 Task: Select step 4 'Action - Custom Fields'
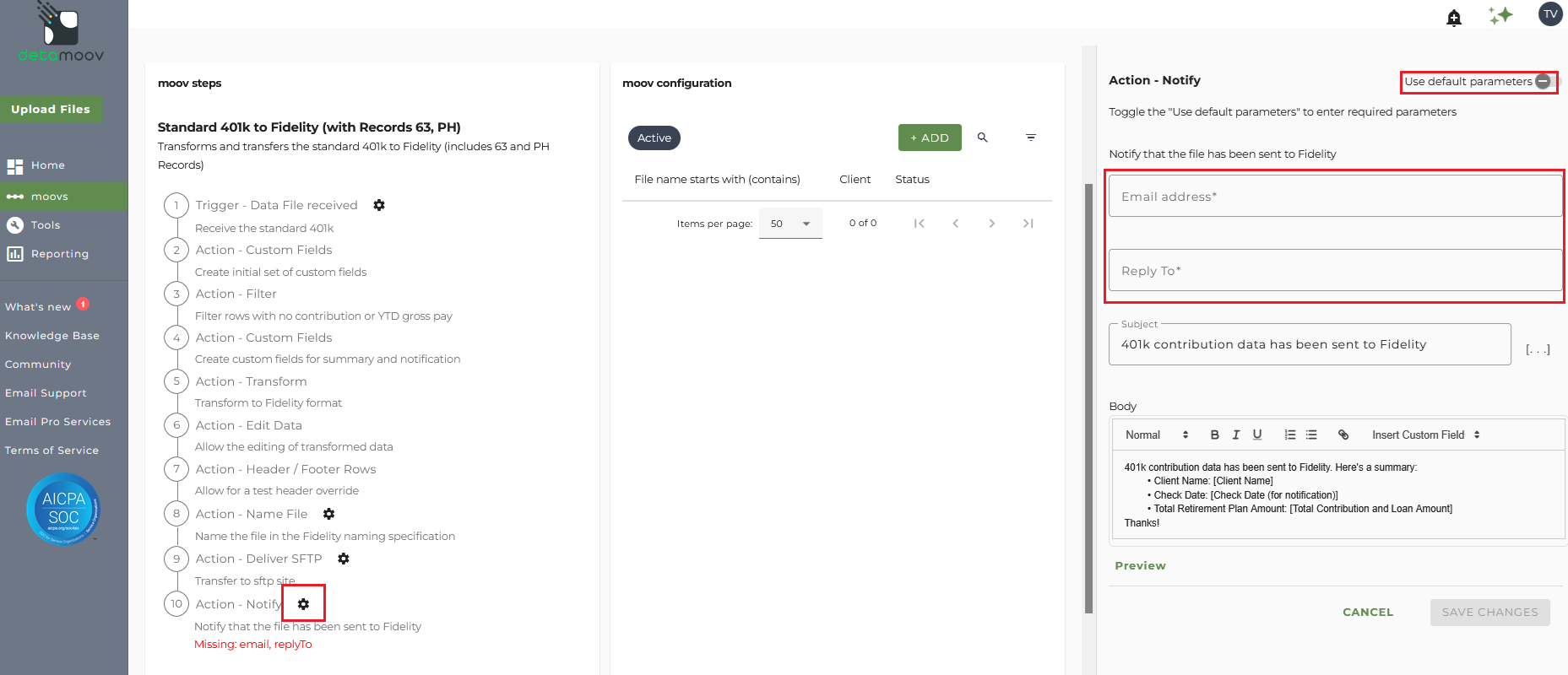pos(263,337)
